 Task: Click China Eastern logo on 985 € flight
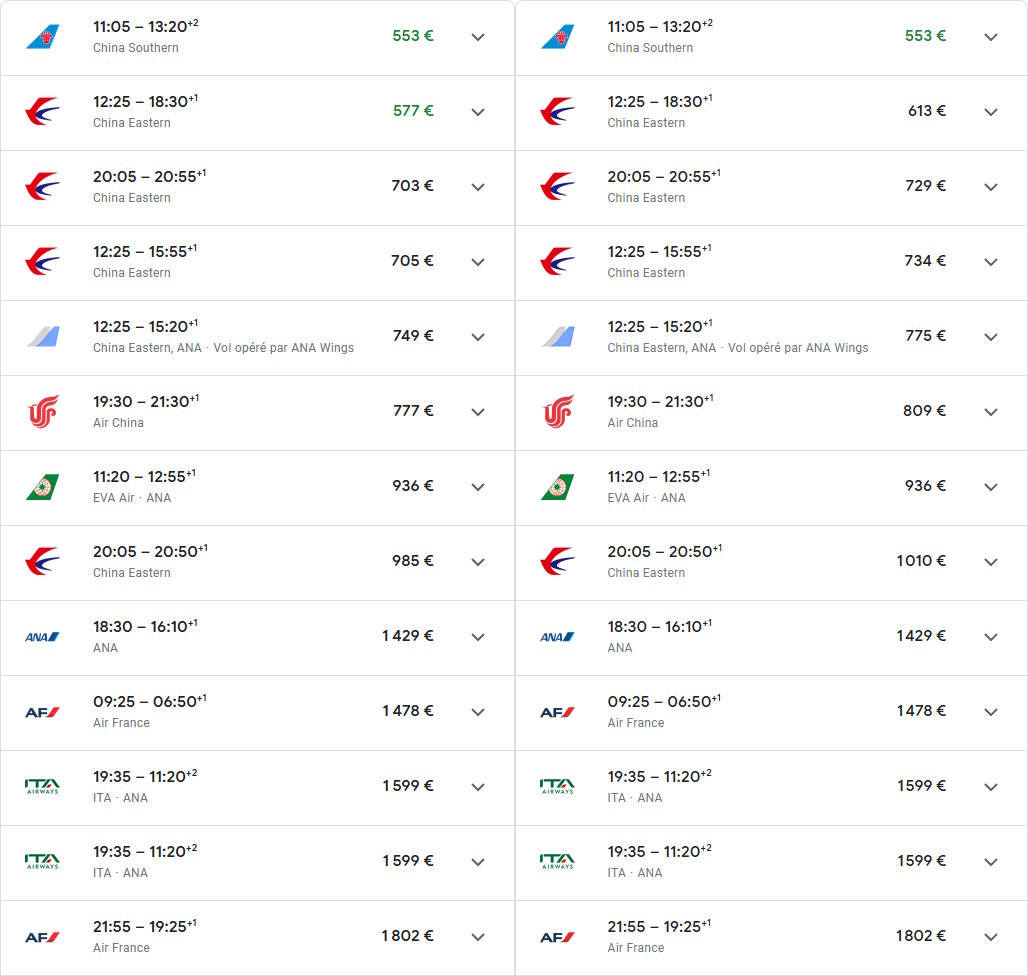pos(43,561)
